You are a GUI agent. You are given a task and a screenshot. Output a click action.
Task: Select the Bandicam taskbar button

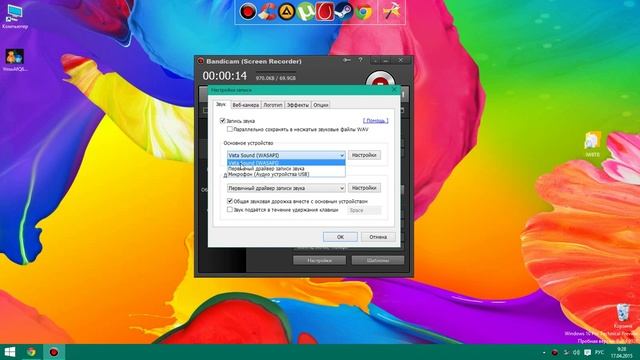click(x=54, y=352)
